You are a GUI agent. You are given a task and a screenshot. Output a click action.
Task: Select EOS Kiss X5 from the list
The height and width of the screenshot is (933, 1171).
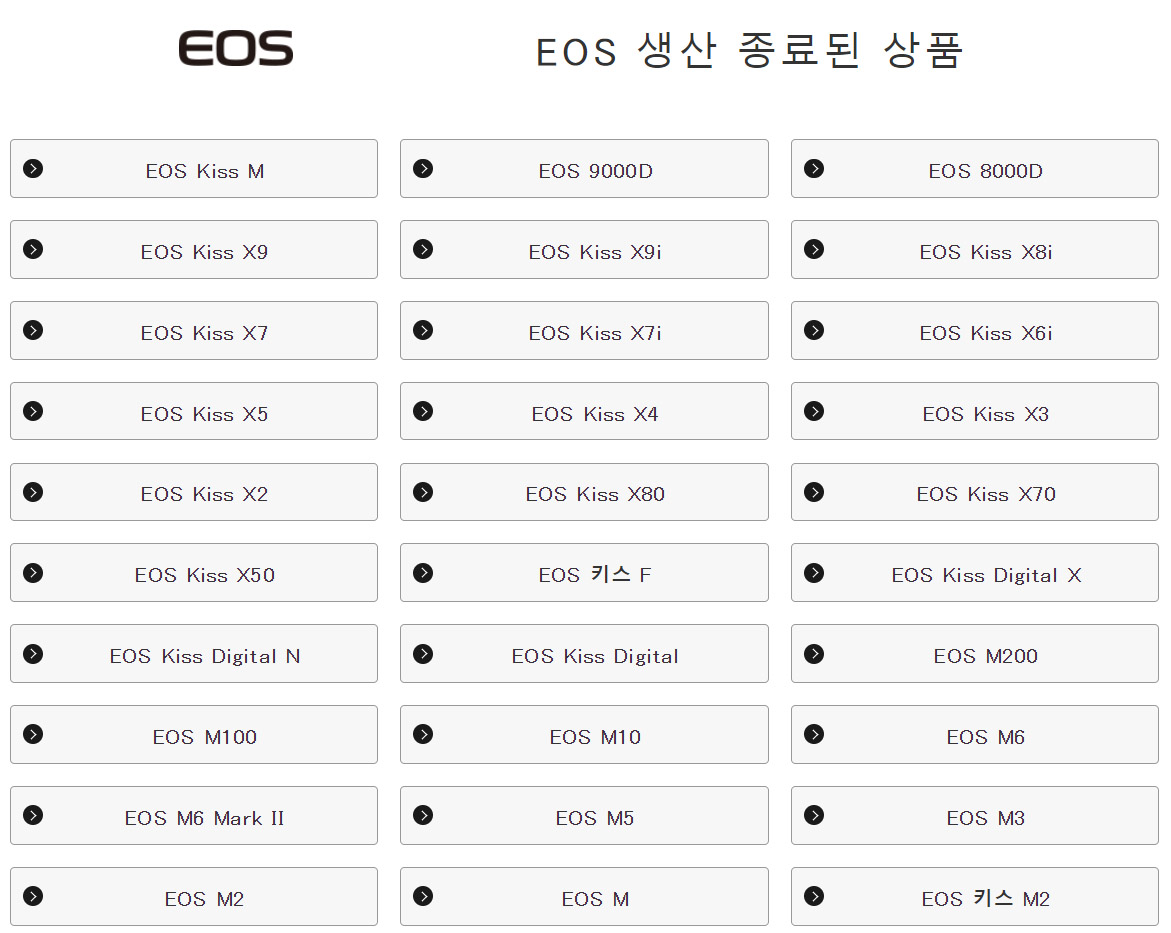pos(194,411)
